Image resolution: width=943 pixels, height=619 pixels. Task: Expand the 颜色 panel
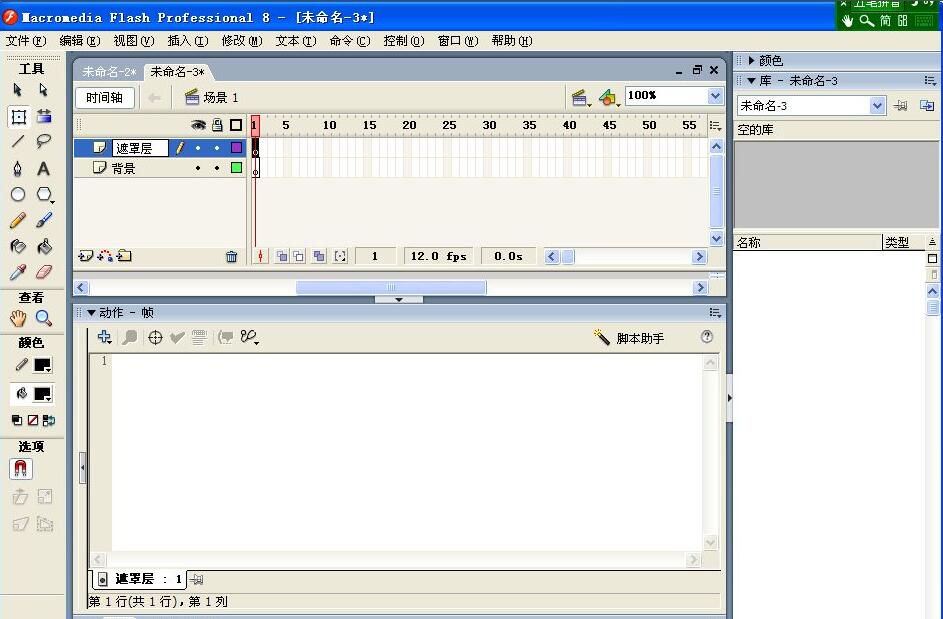(x=751, y=60)
